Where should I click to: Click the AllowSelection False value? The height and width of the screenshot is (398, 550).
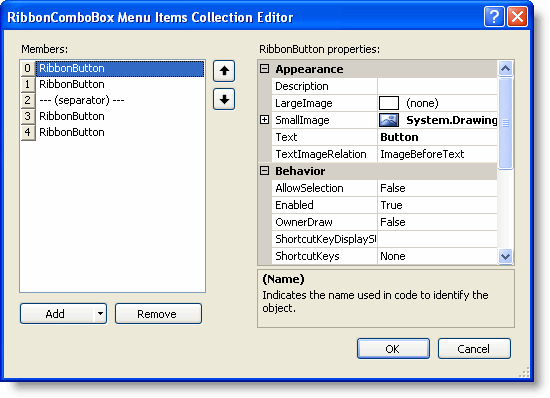point(437,188)
